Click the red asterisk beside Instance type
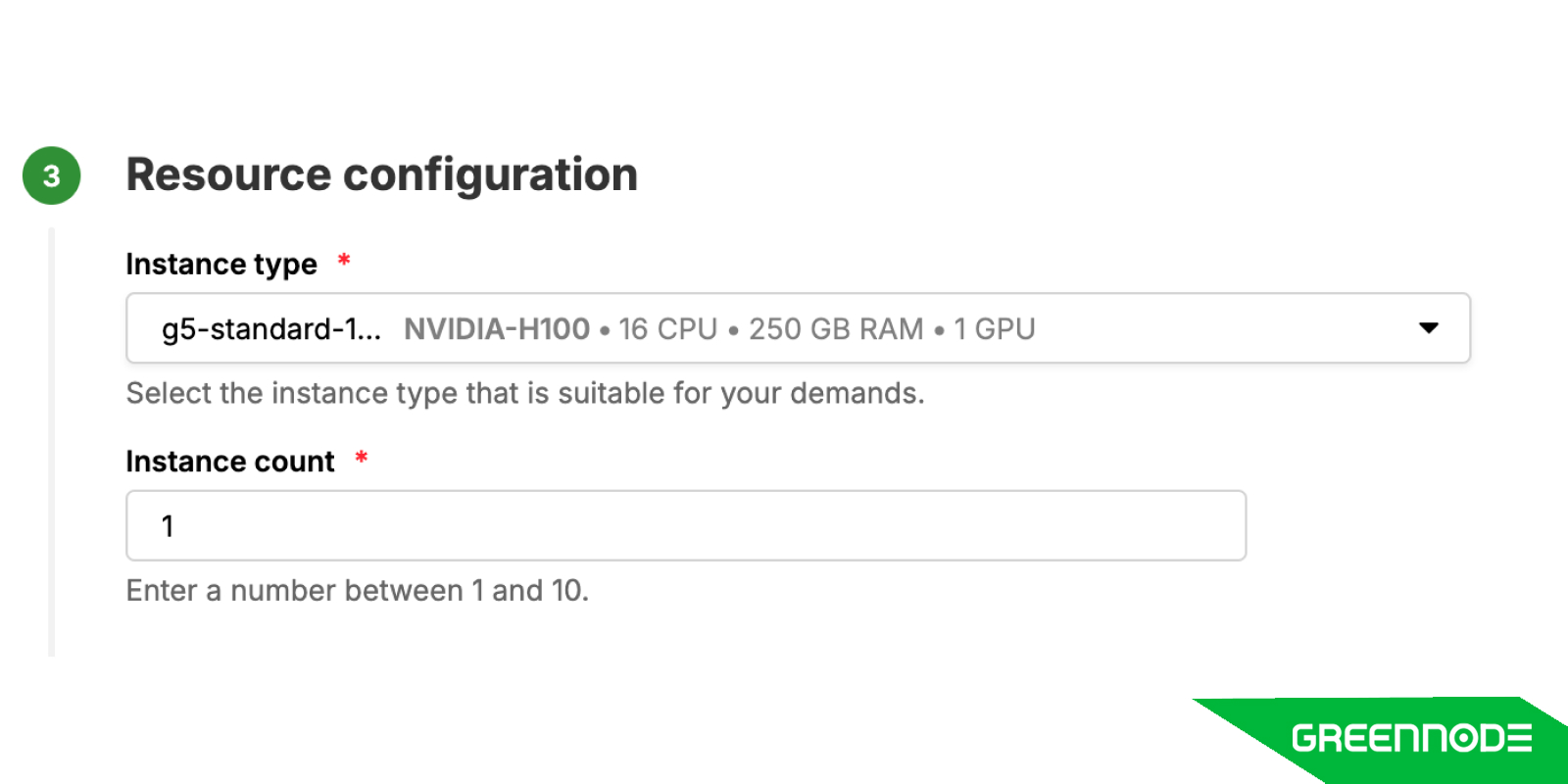The image size is (1568, 784). pyautogui.click(x=344, y=261)
